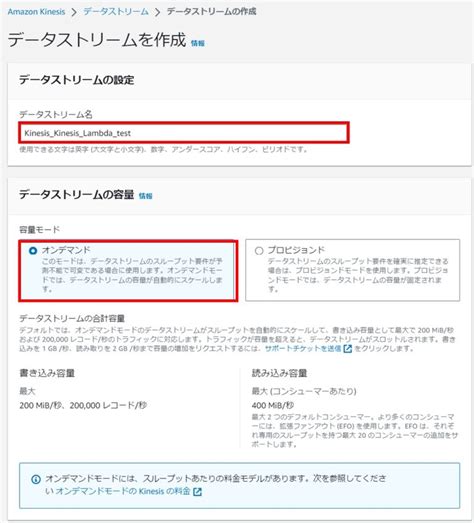Click the データストリームの設定 section heading
This screenshot has height=523, width=474.
point(77,80)
